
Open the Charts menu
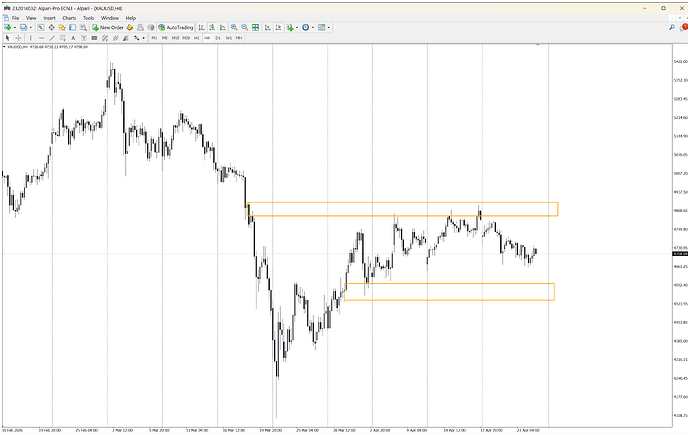(69, 18)
